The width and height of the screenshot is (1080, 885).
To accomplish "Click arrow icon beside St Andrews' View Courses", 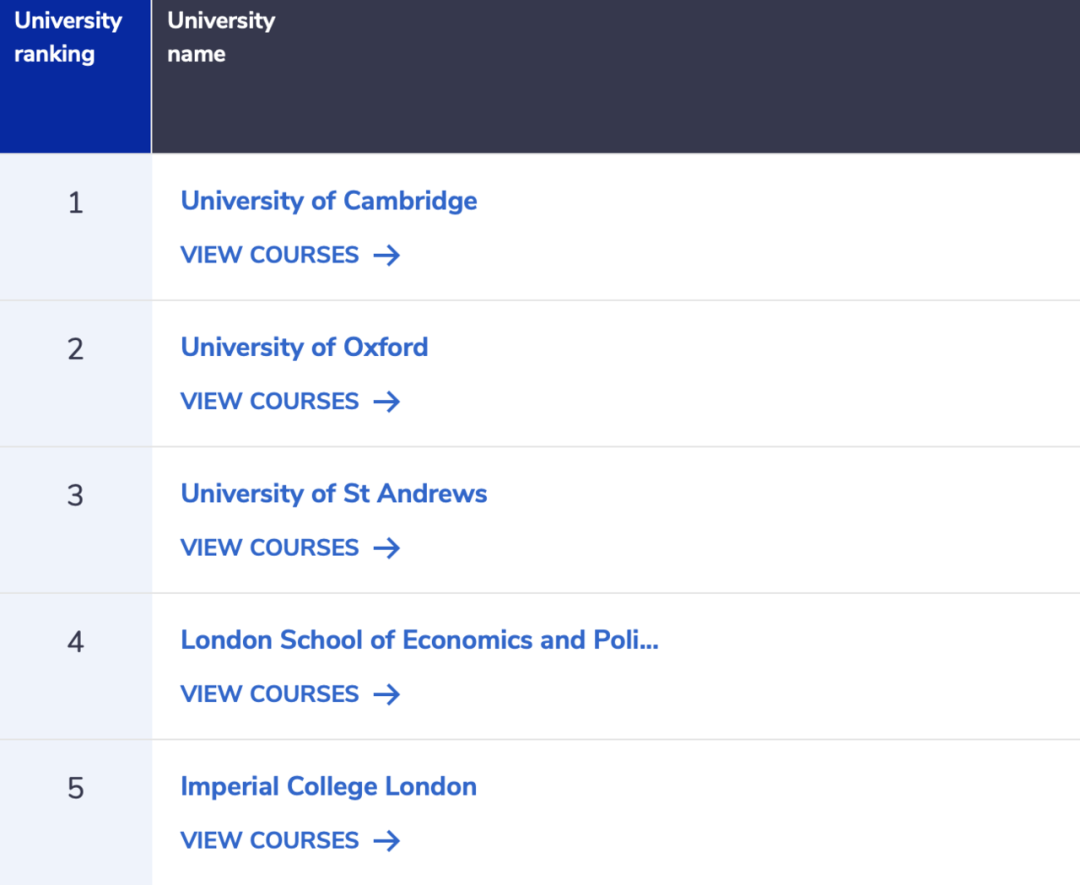I will [x=386, y=548].
